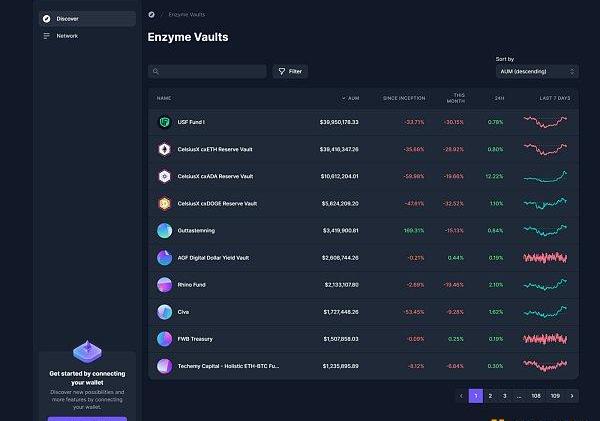Viewport: 600px width, 421px height.
Task: Click the USF Fund I vault icon
Action: [165, 122]
